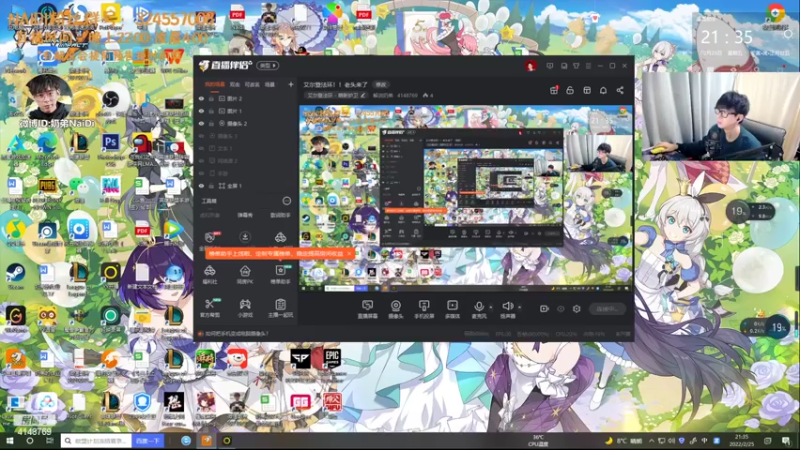Screen dimensions: 800x450
Task: Show the hidden 摄像头 1 layer
Action: click(x=202, y=136)
